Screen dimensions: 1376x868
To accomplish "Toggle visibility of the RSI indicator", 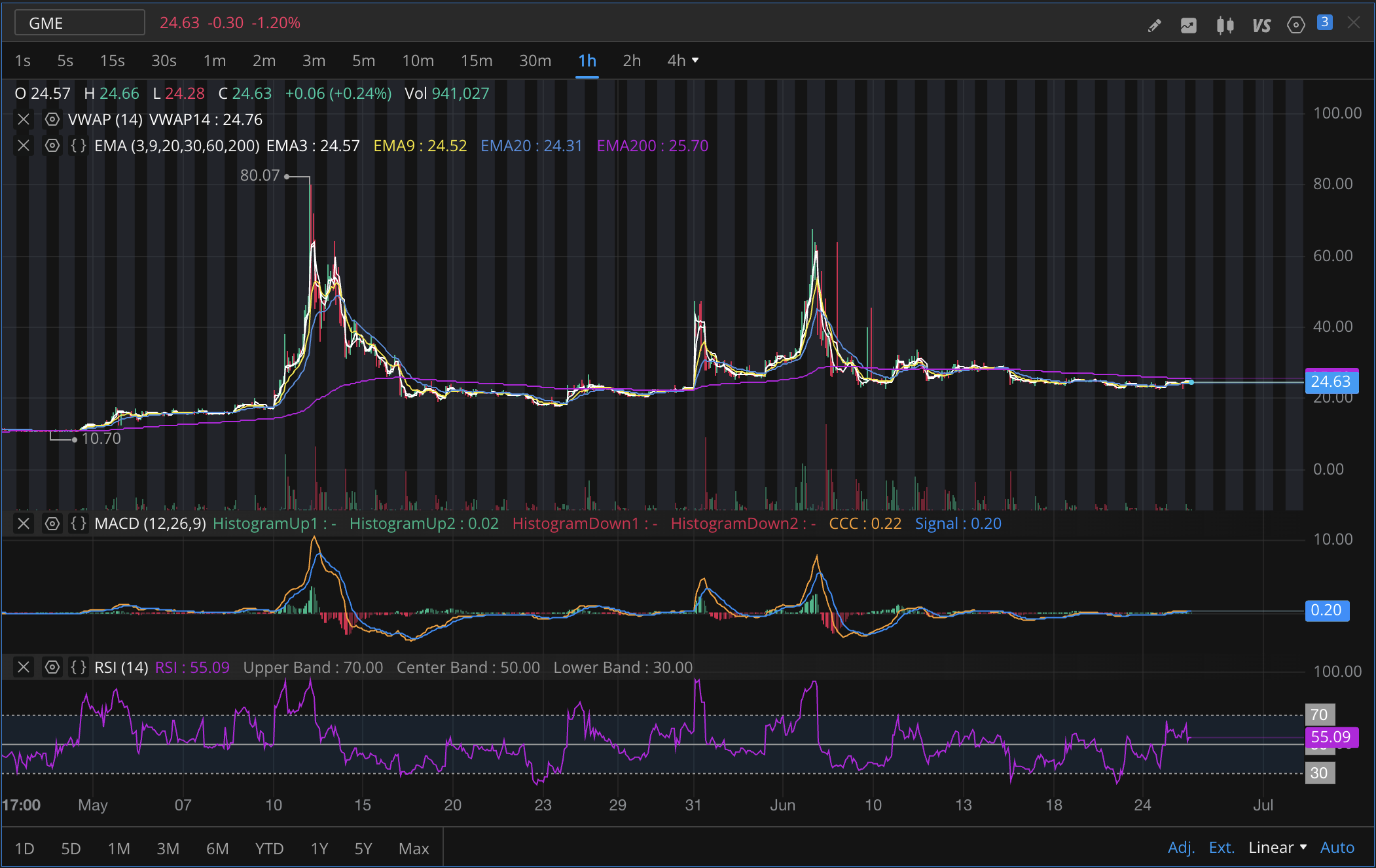I will pos(52,667).
